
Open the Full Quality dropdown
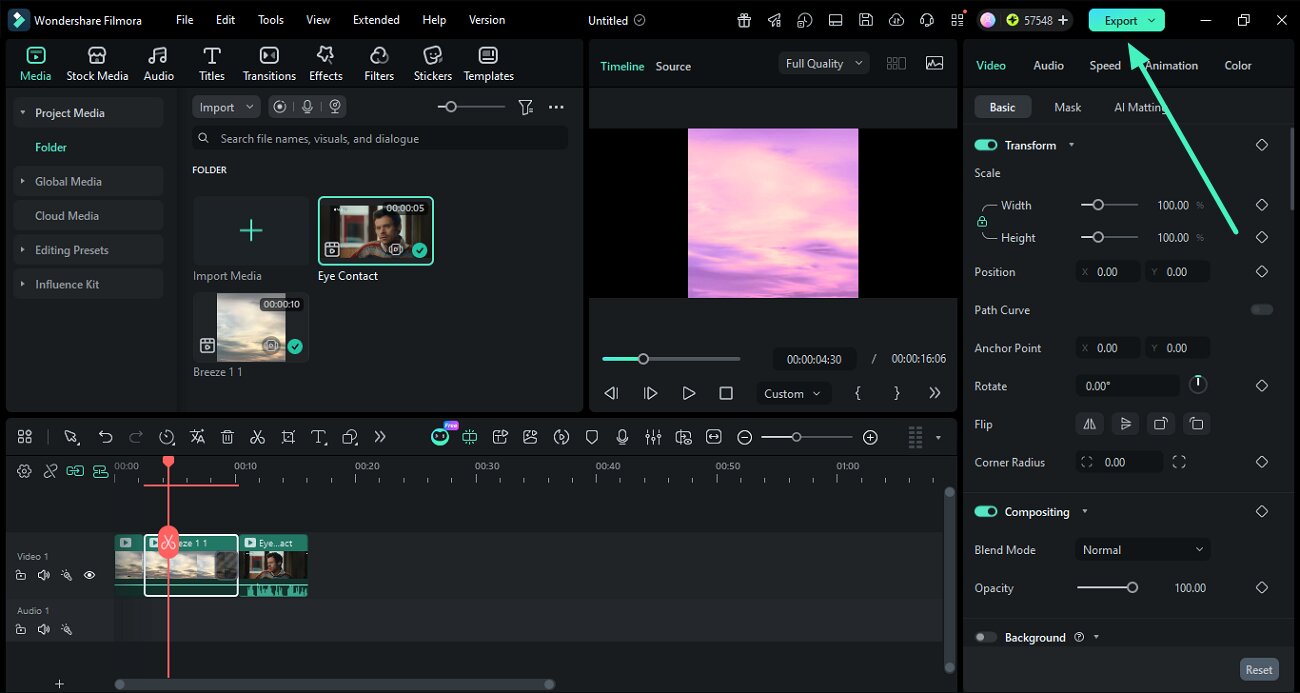(824, 63)
